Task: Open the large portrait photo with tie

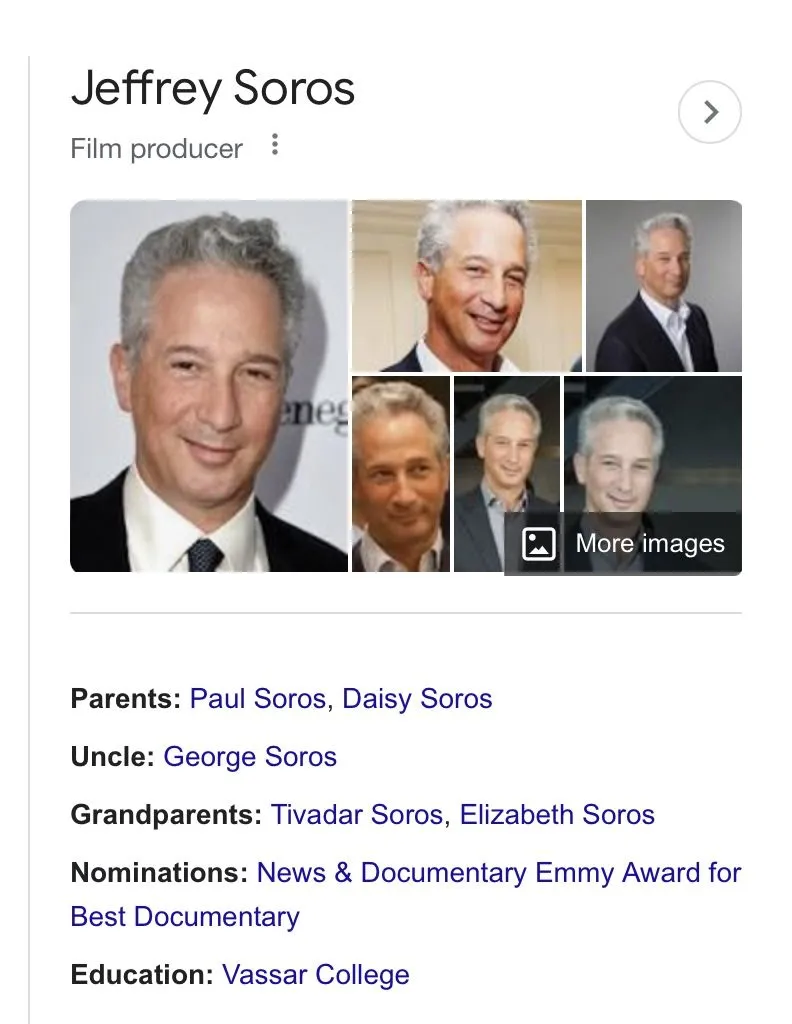Action: 209,386
